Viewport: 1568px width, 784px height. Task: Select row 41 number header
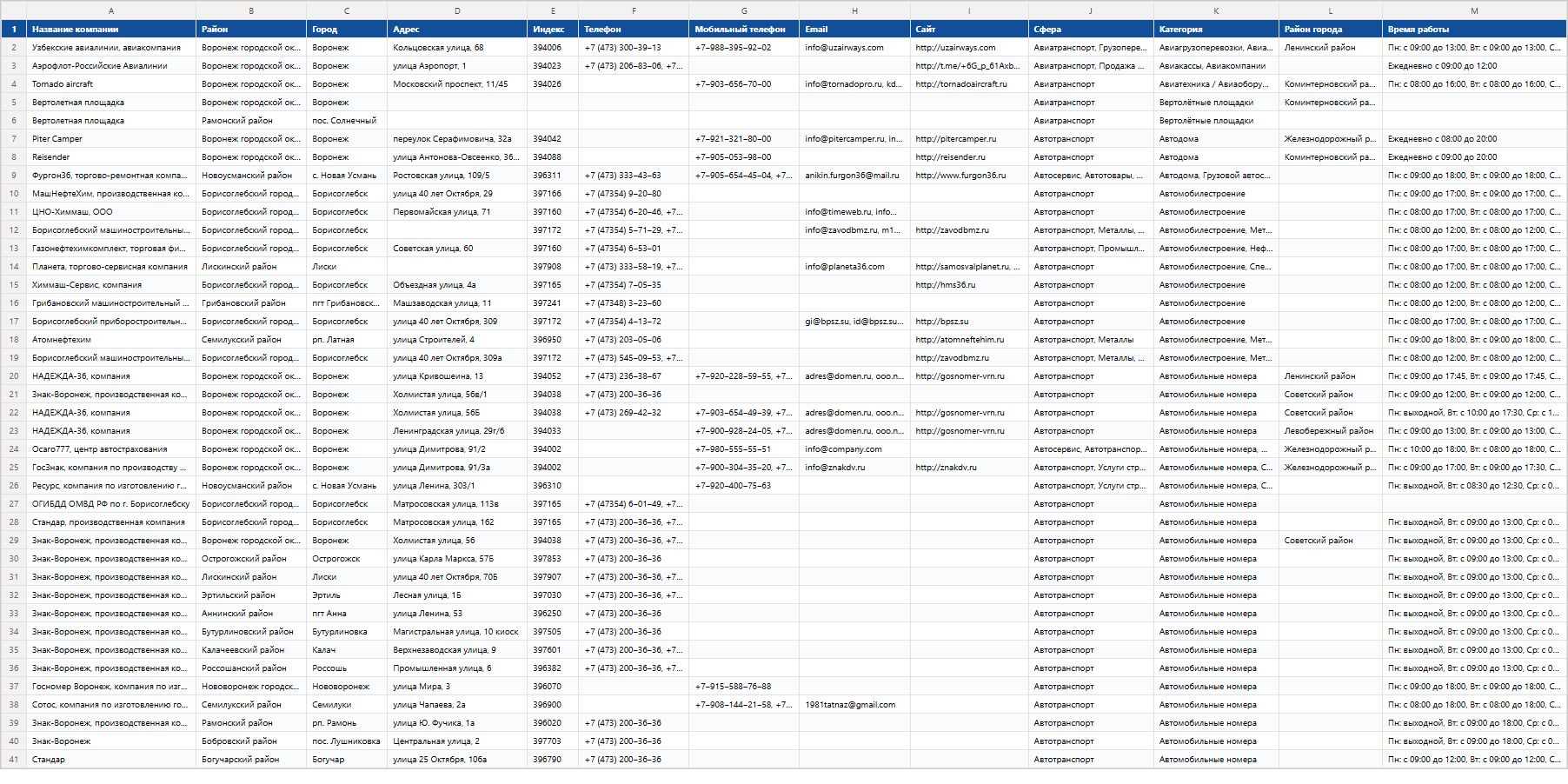click(x=13, y=760)
